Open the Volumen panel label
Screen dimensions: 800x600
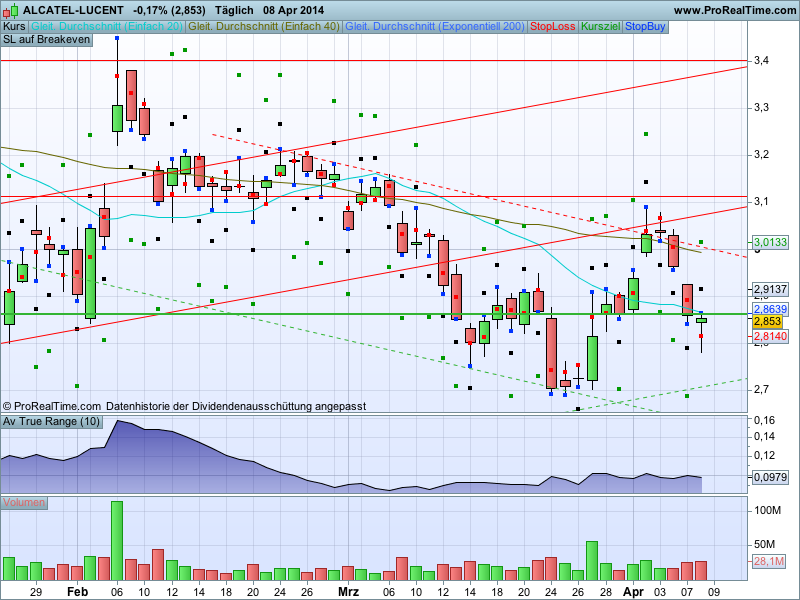point(24,503)
